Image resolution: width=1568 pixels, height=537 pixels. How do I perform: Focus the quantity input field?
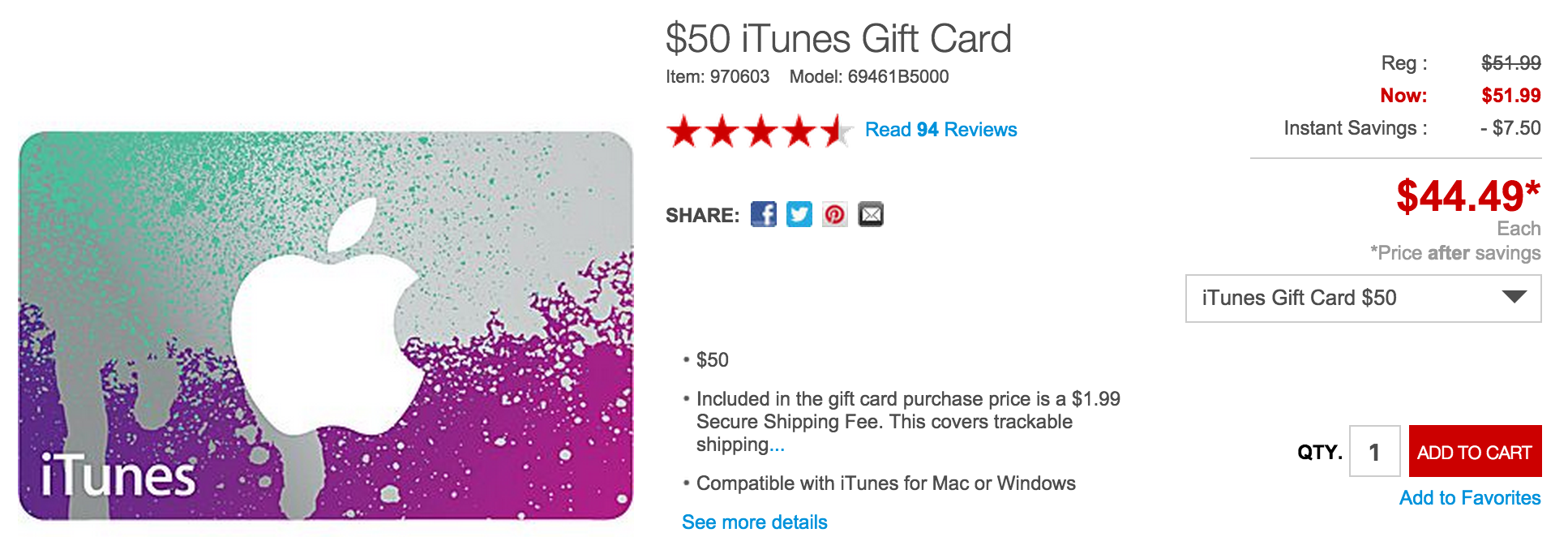[x=1374, y=452]
